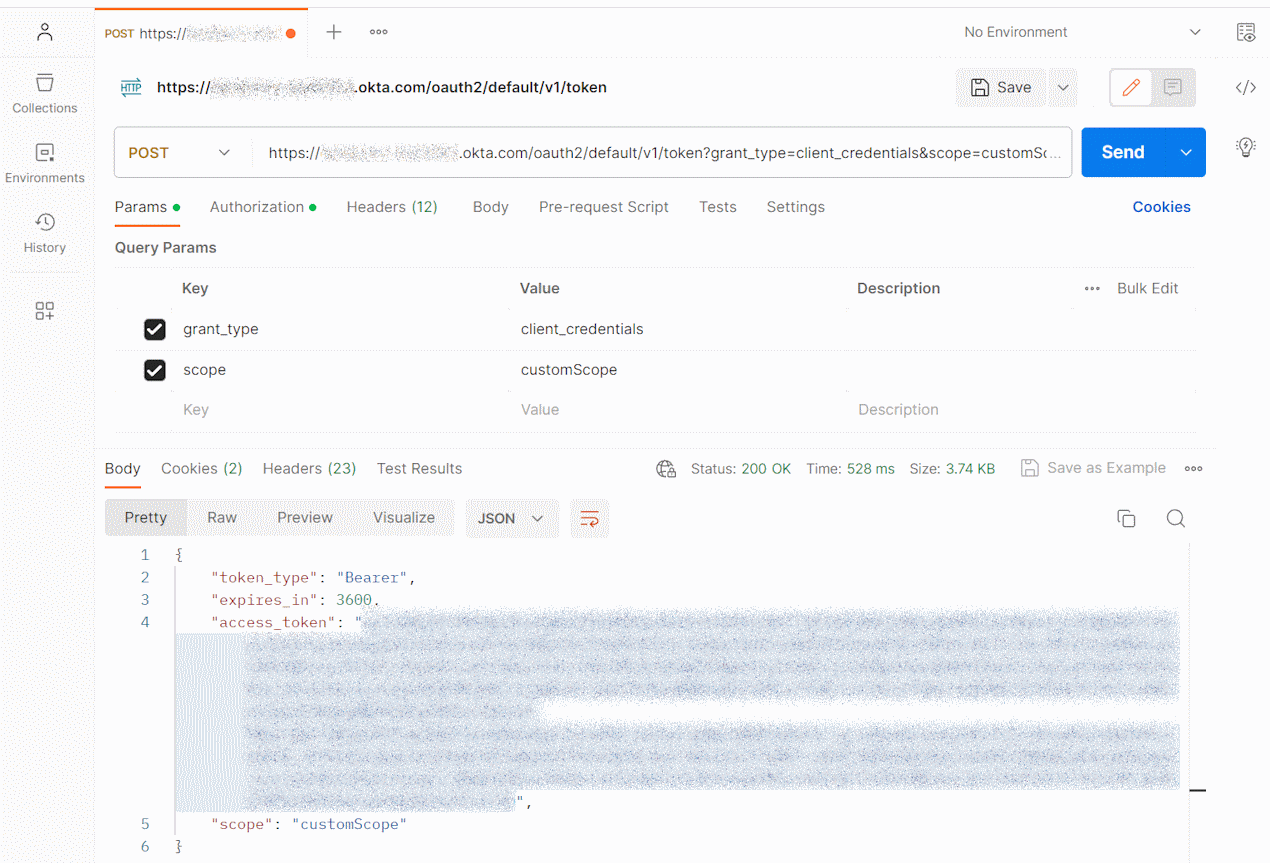Open the JSON response format dropdown
Image resolution: width=1270 pixels, height=863 pixels.
tap(511, 518)
